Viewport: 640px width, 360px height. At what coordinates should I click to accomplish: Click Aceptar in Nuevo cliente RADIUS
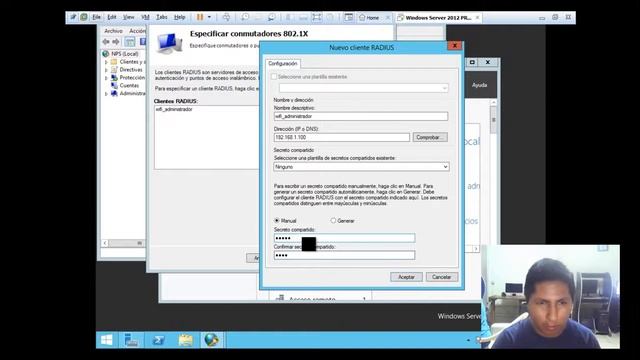click(406, 277)
